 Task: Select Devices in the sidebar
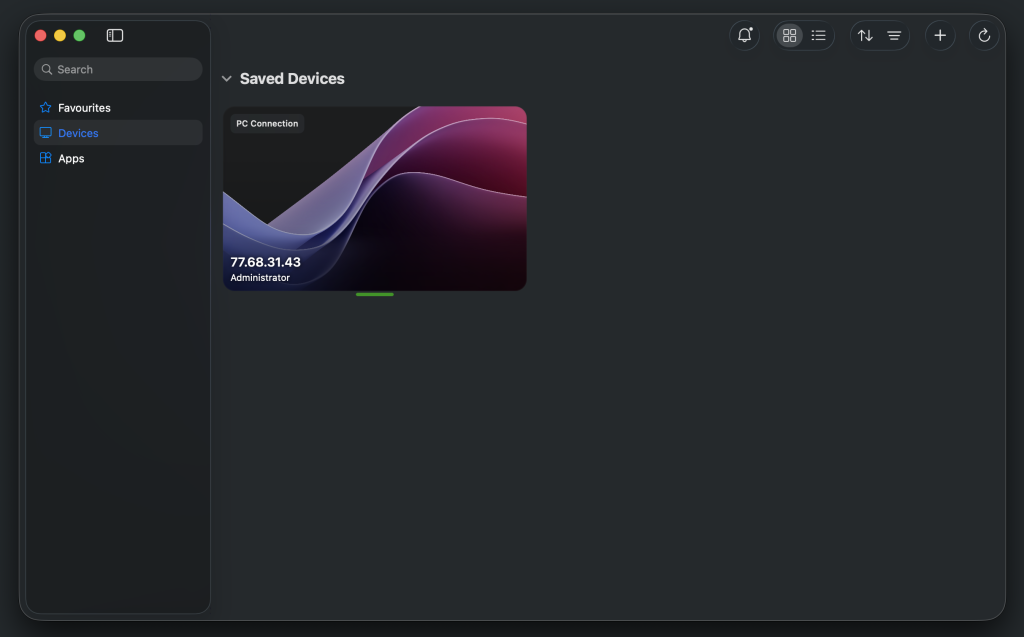pyautogui.click(x=118, y=133)
